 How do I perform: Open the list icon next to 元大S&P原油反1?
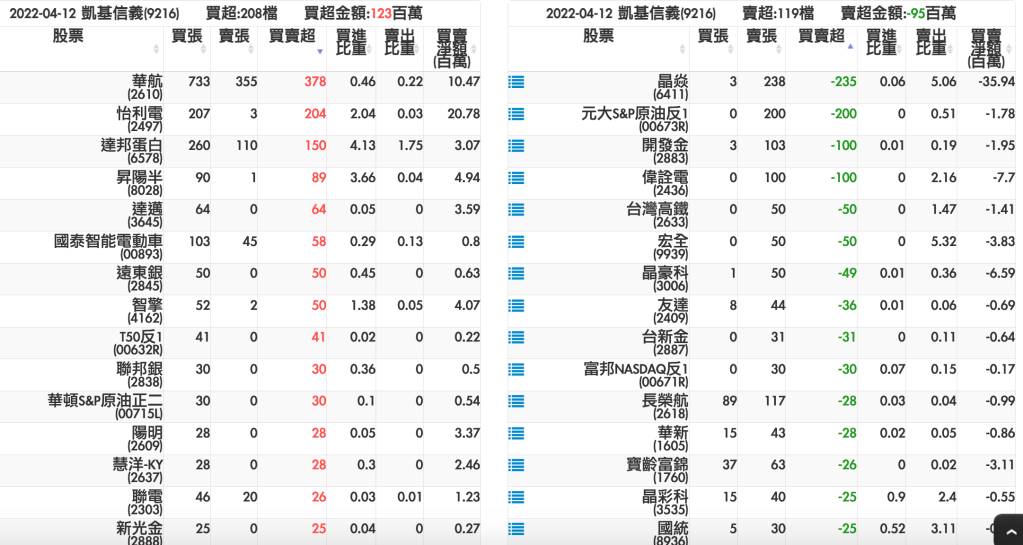(516, 114)
